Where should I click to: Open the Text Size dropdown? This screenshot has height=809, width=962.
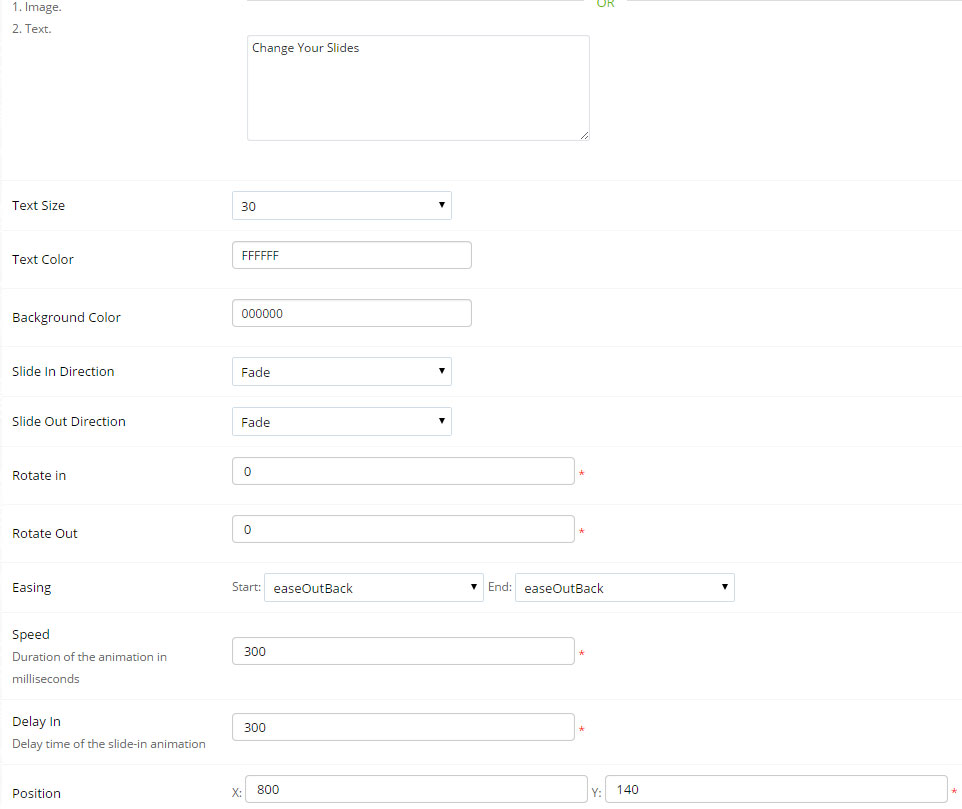[x=341, y=206]
